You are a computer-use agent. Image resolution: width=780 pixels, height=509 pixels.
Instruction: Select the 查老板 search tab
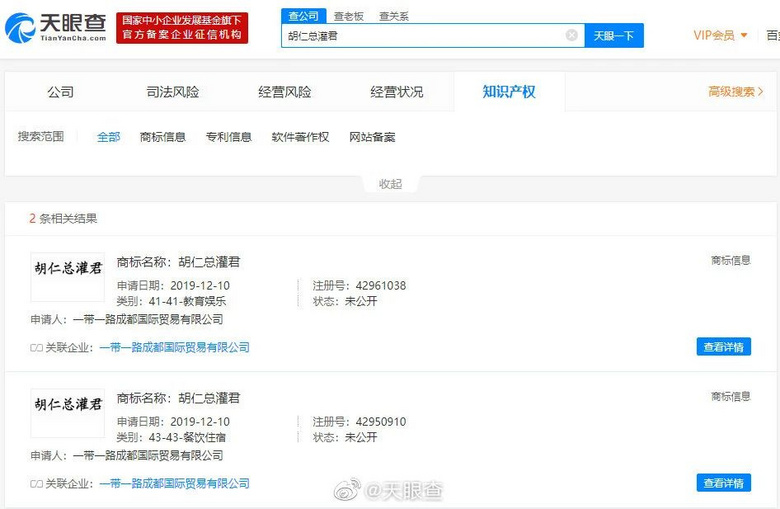click(349, 16)
